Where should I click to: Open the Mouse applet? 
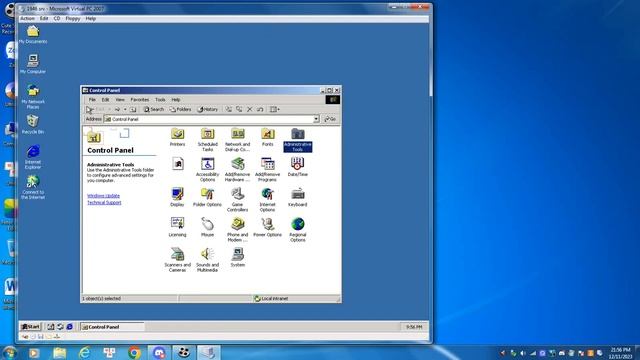pyautogui.click(x=207, y=228)
